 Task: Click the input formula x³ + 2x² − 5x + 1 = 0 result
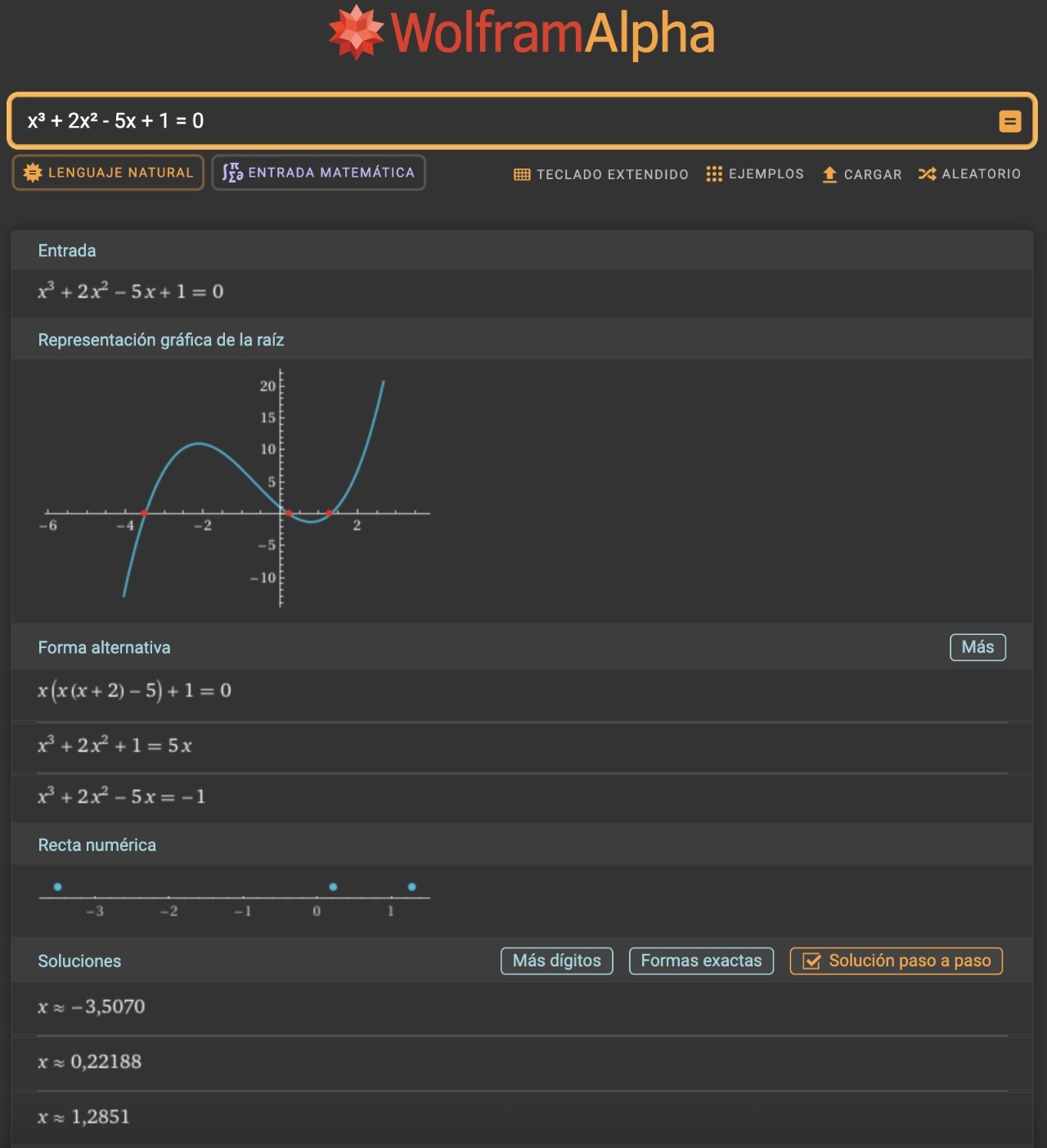(x=131, y=291)
